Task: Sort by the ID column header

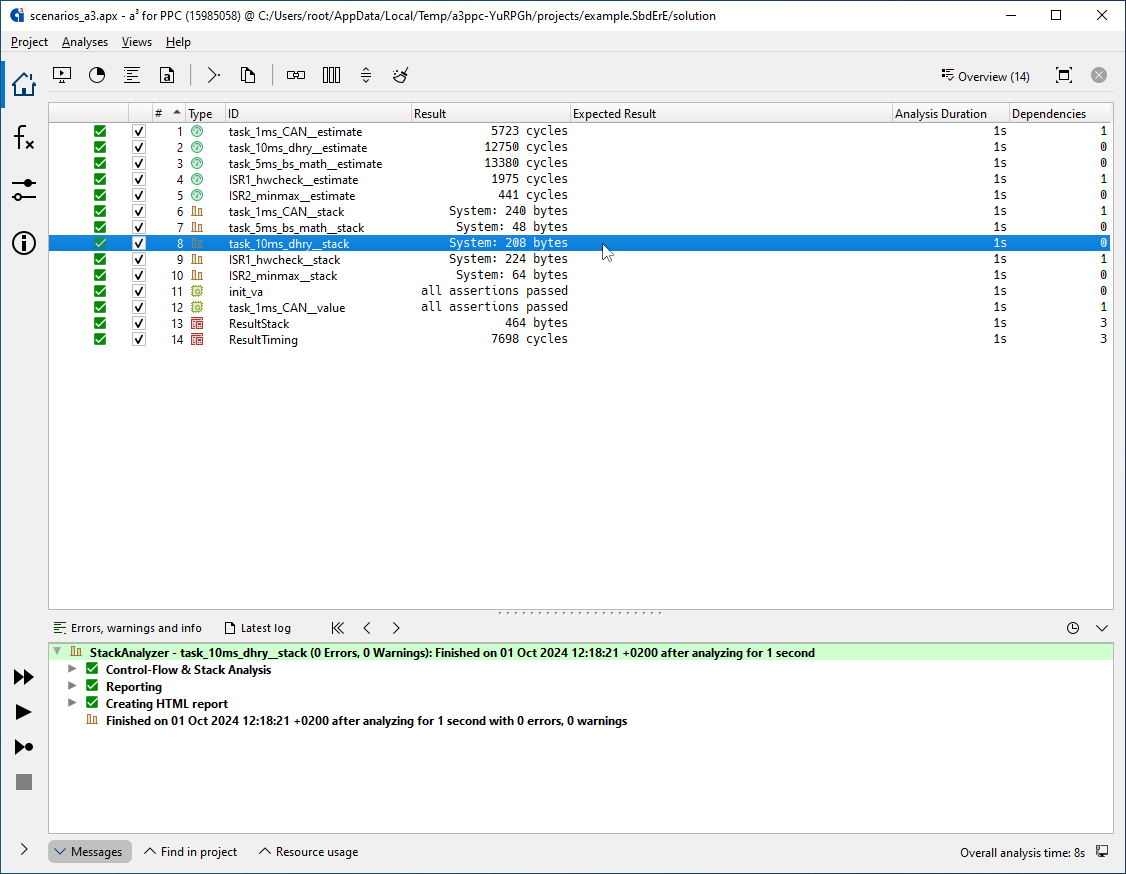Action: [x=318, y=113]
